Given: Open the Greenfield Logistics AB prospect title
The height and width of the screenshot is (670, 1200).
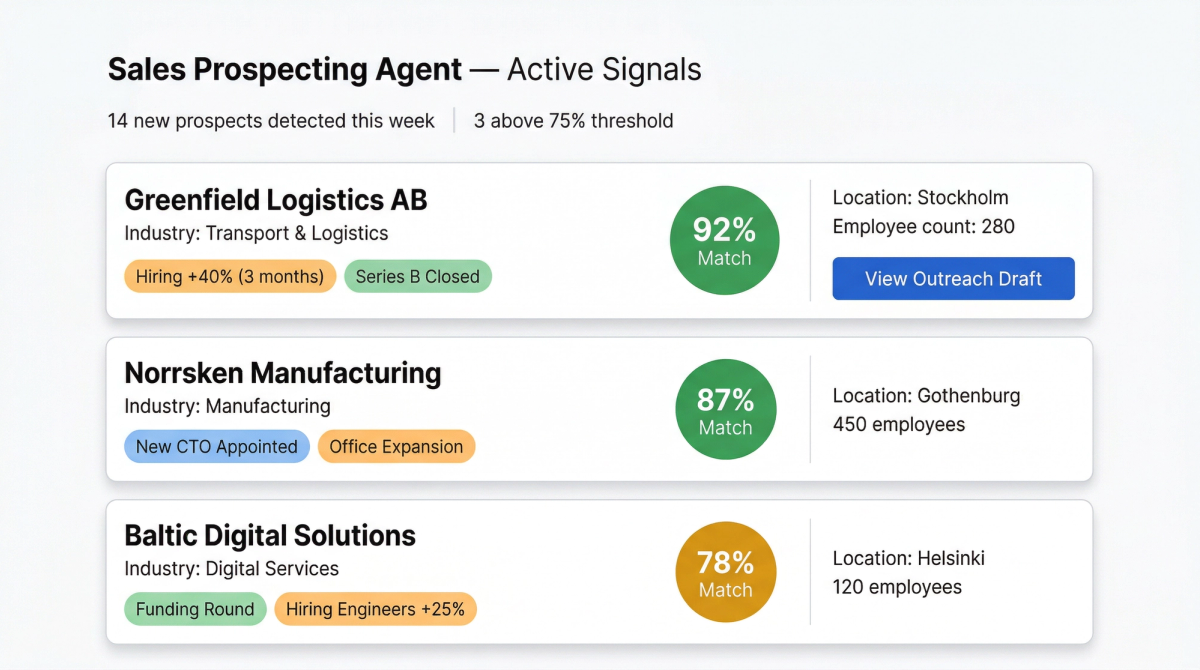Looking at the screenshot, I should point(276,200).
